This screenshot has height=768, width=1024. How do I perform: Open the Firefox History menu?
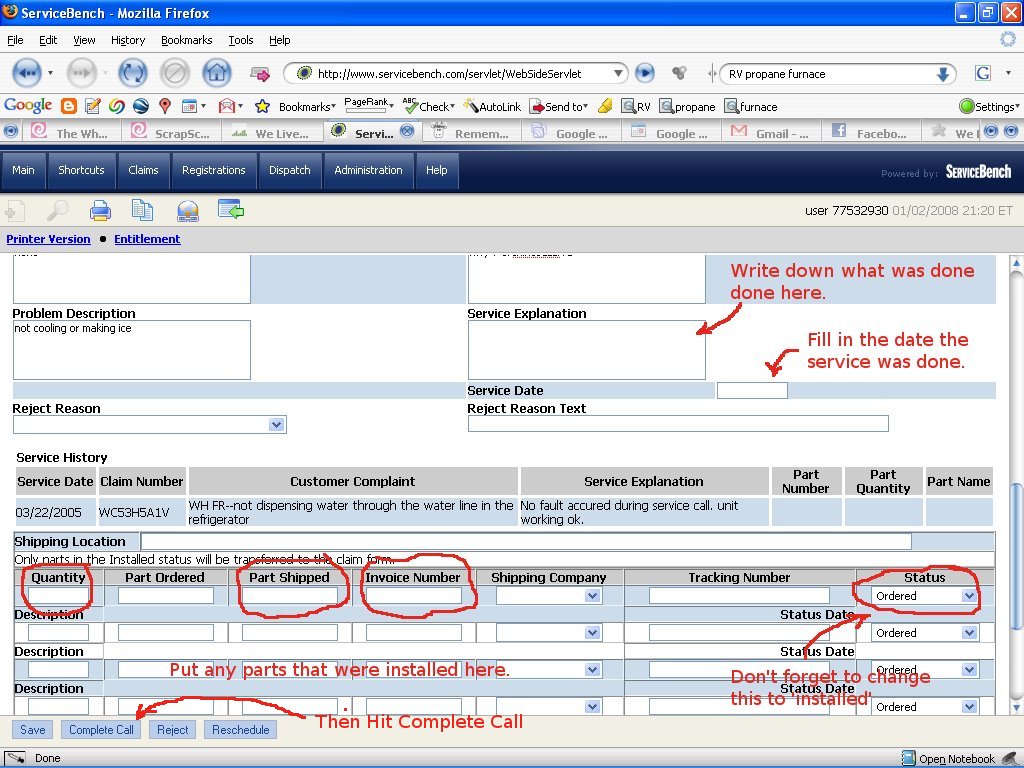click(x=128, y=40)
